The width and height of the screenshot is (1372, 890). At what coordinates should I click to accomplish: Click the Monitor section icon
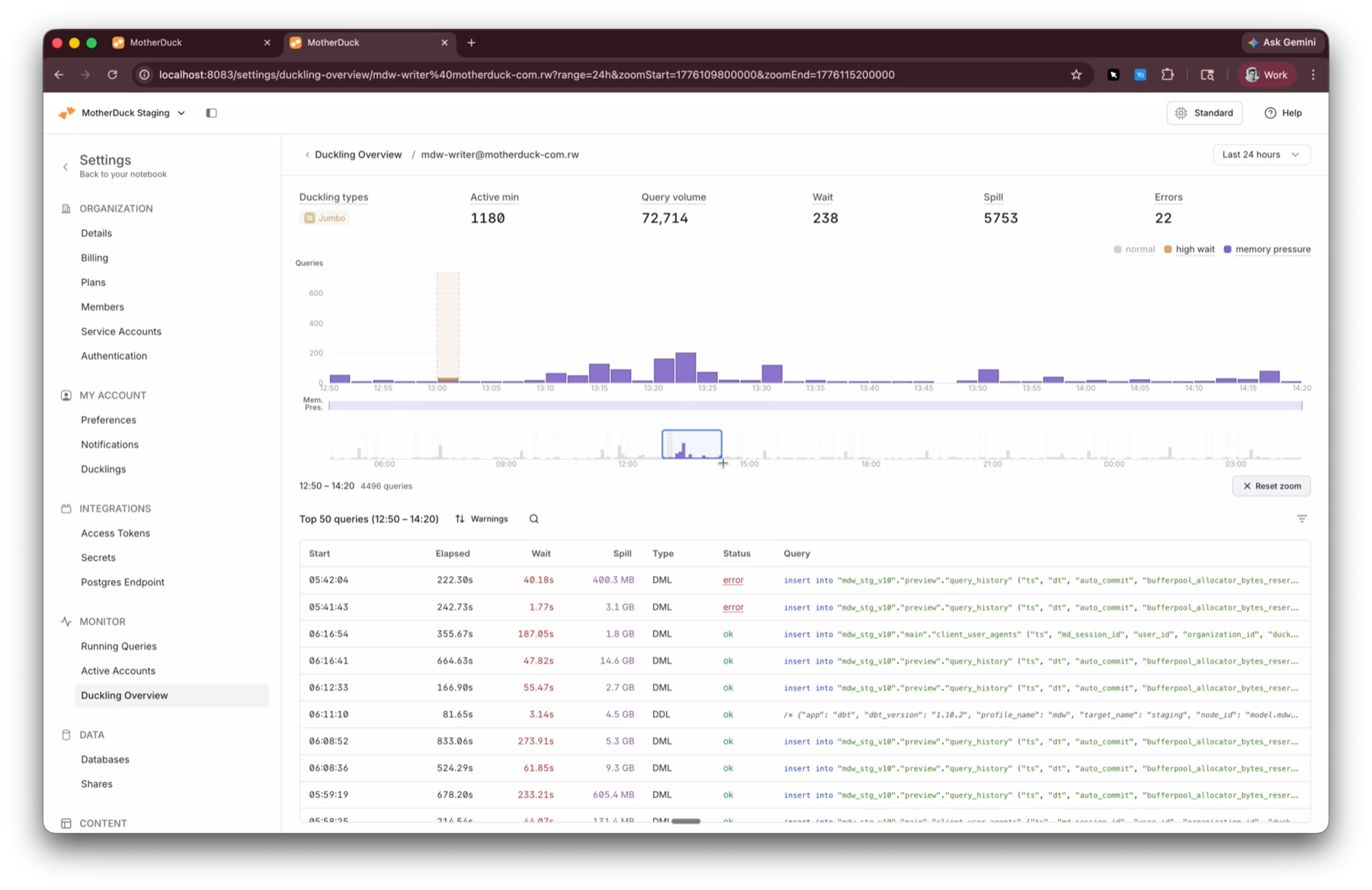pyautogui.click(x=66, y=622)
